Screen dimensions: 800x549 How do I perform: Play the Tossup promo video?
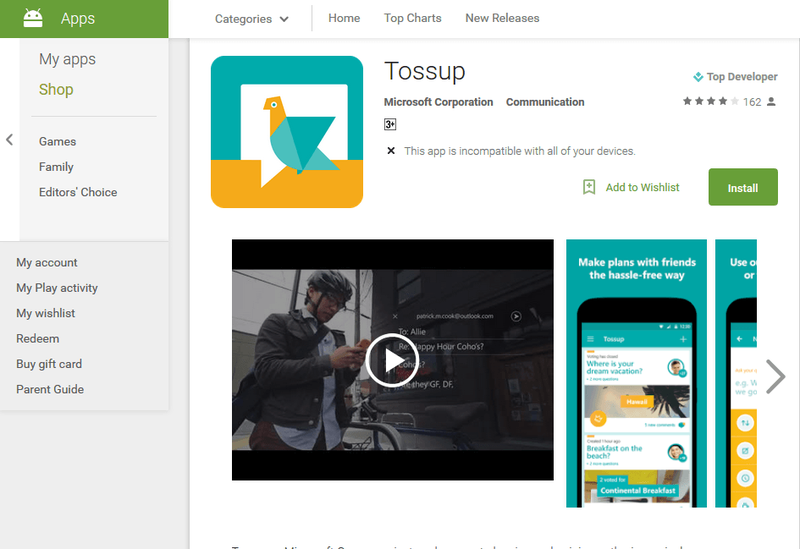pos(392,360)
